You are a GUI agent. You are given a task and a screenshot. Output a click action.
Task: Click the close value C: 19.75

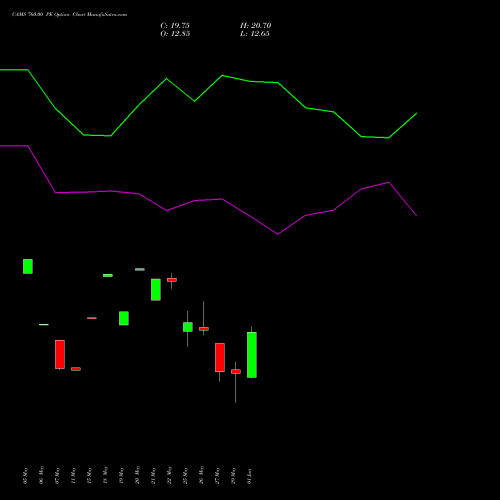[x=175, y=26]
